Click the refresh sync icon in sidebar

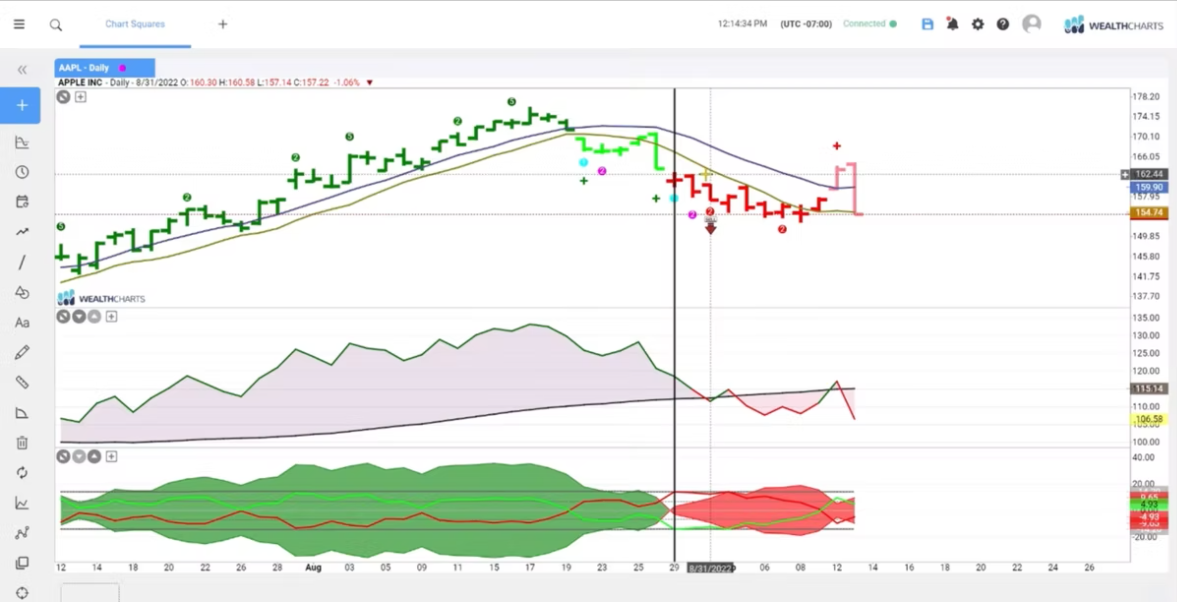pyautogui.click(x=22, y=473)
